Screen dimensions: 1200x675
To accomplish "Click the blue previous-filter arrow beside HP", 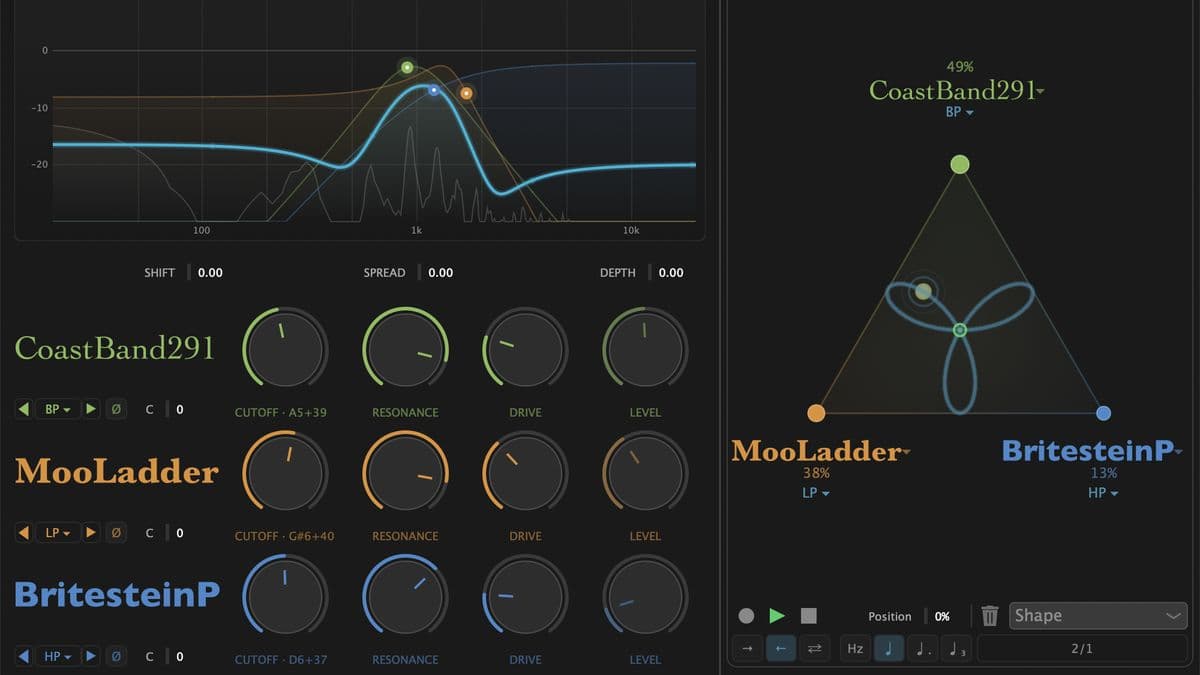I will coord(24,657).
